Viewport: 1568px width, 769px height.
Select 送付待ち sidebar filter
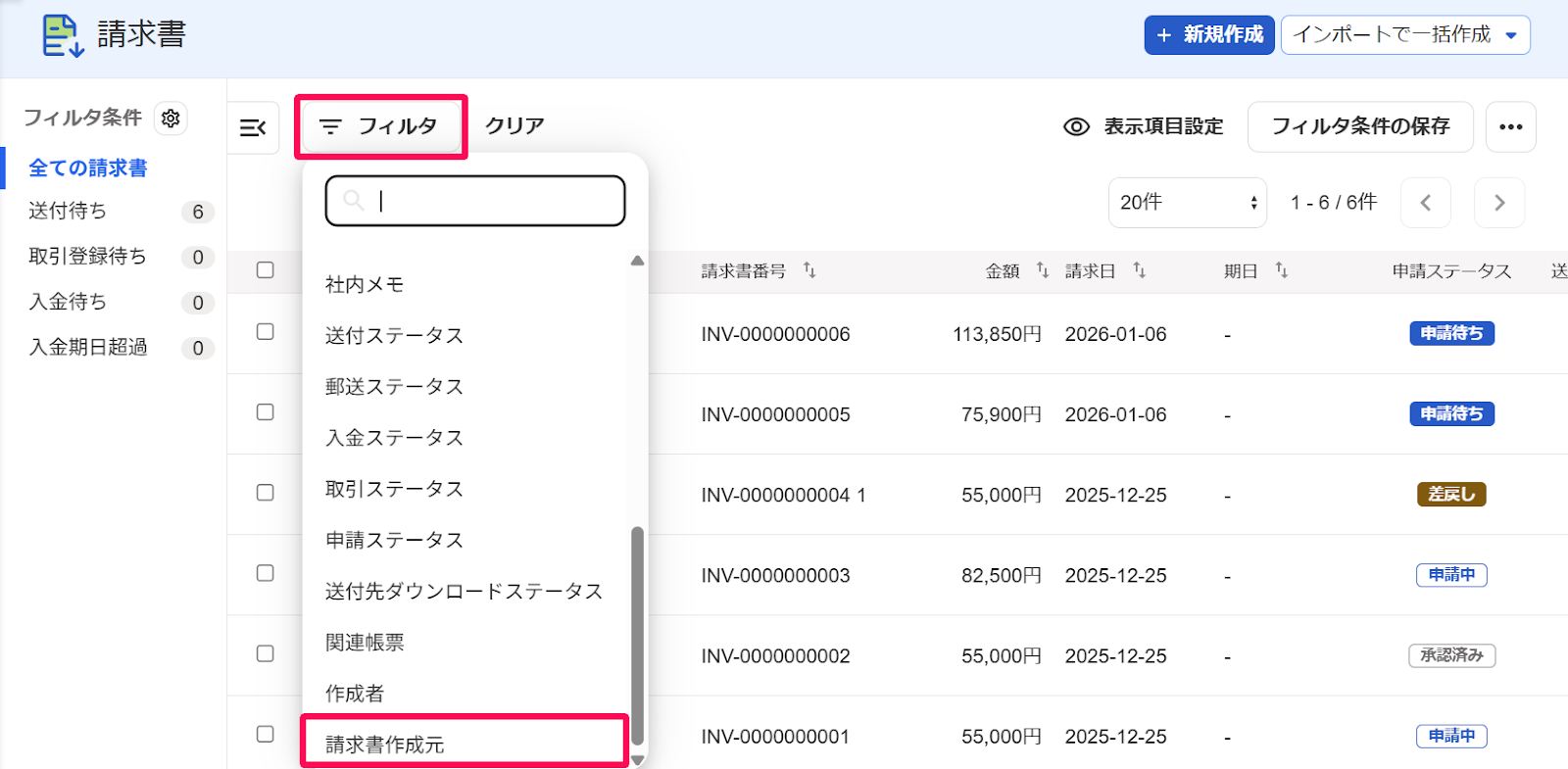68,211
